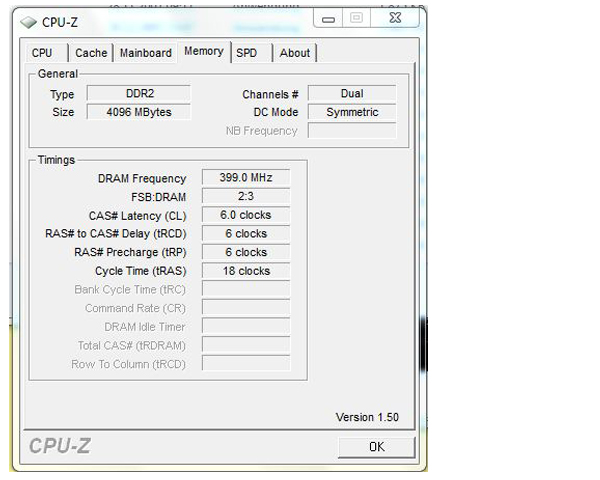This screenshot has width=600, height=480.
Task: Click the DC Mode label
Action: tap(276, 112)
